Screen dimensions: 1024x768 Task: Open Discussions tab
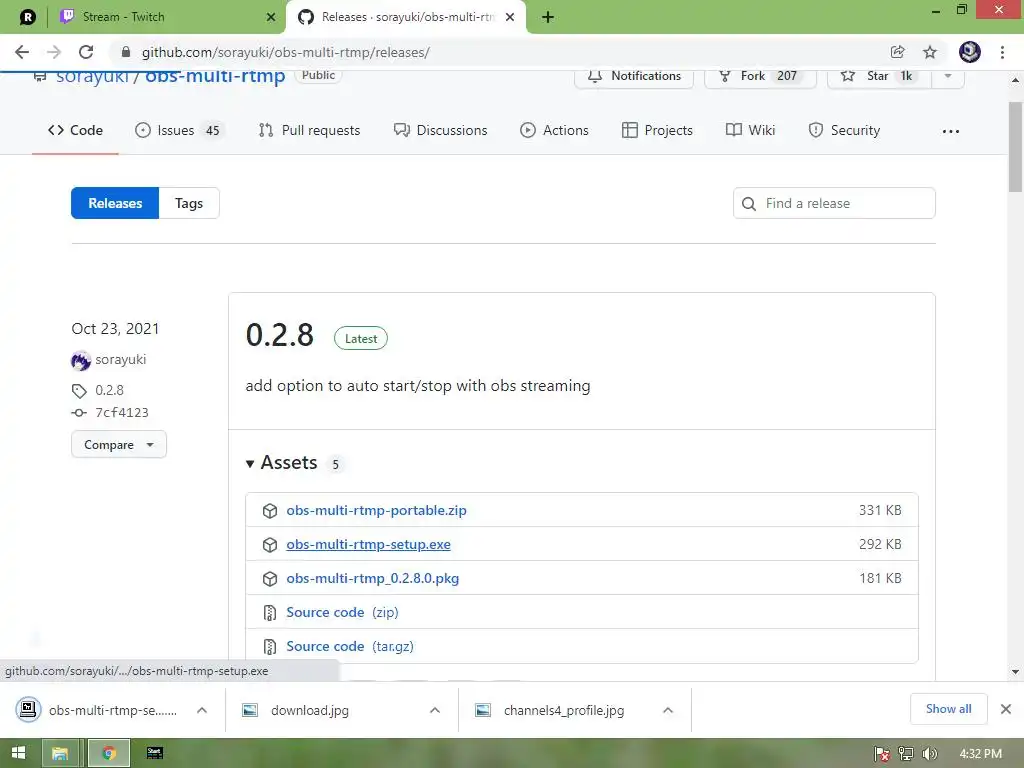(440, 130)
